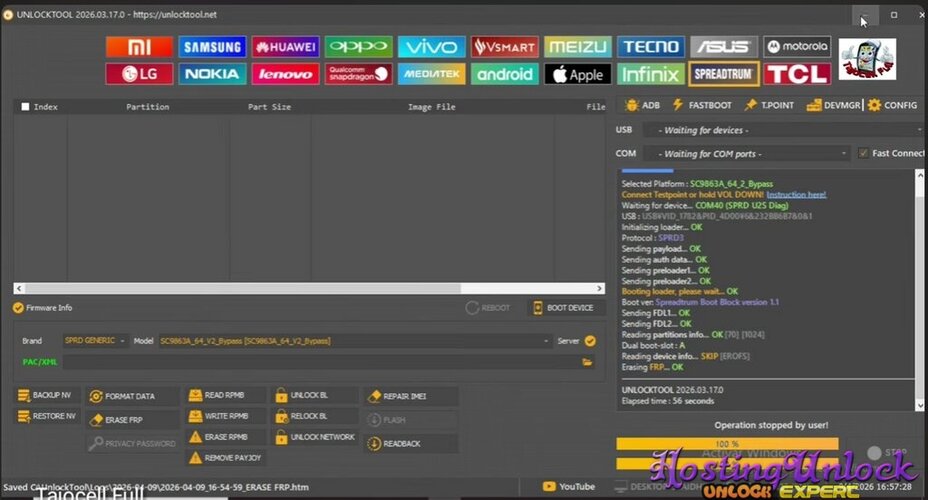Click the PAC/XML file path field
The height and width of the screenshot is (500, 928).
(321, 362)
